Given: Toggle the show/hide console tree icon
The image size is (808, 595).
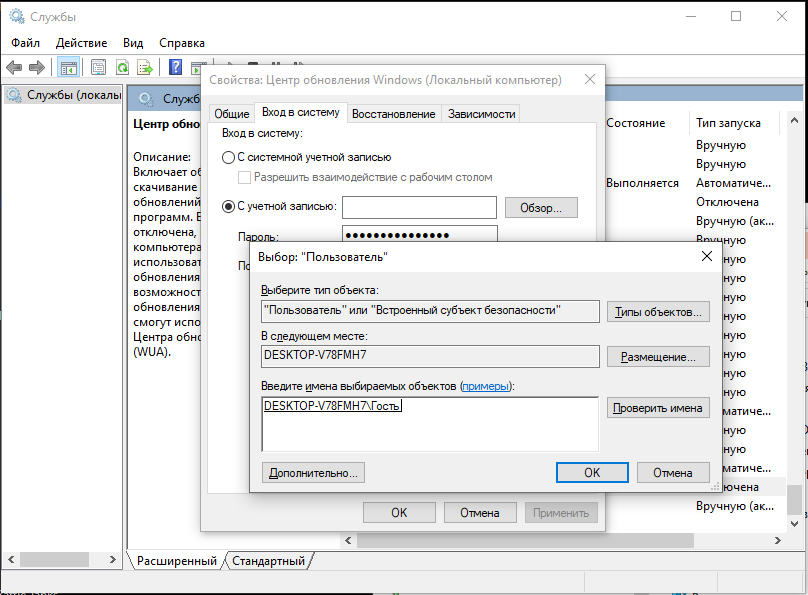Looking at the screenshot, I should 69,68.
